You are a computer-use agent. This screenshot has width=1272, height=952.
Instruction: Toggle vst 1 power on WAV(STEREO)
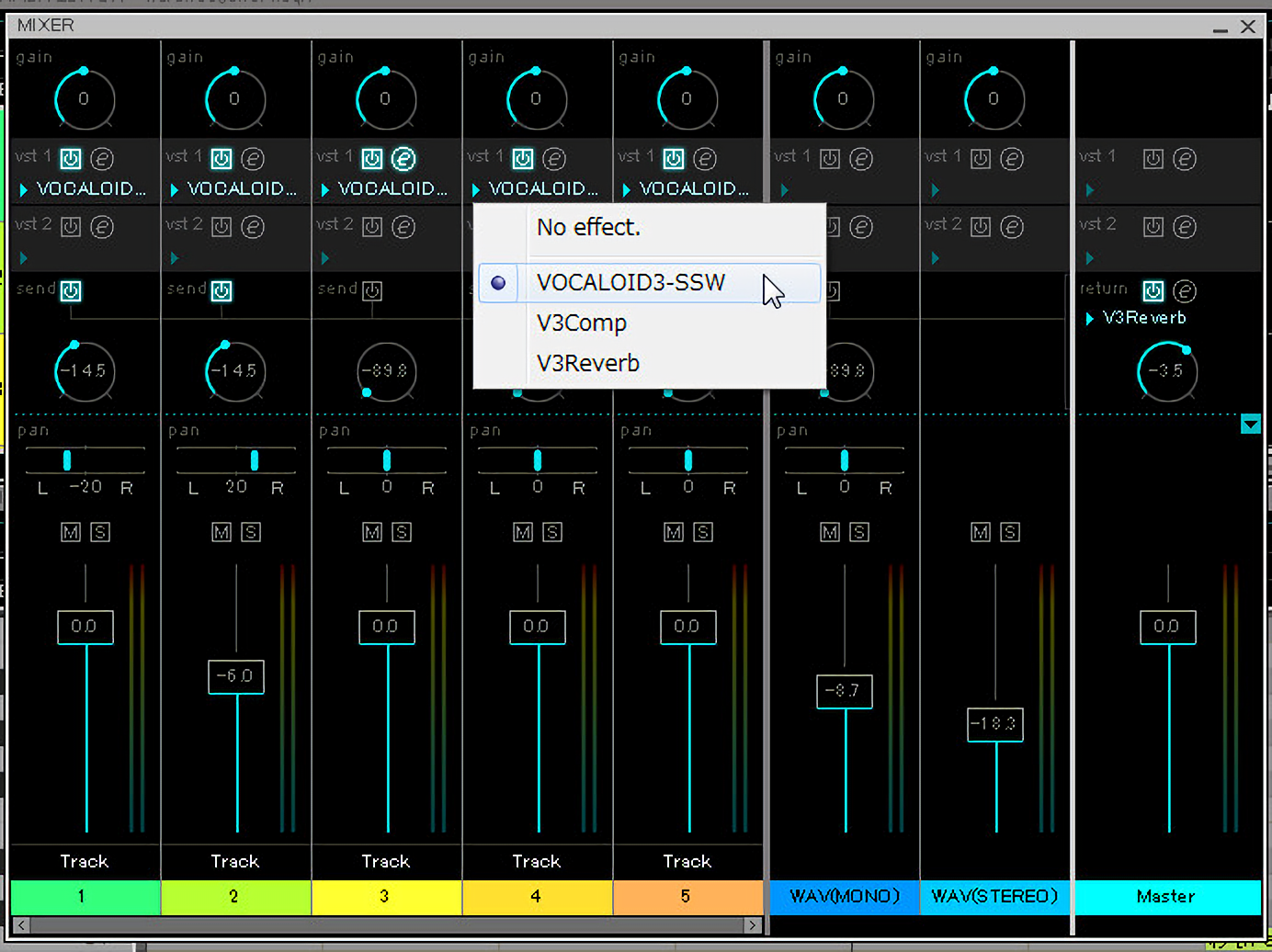pyautogui.click(x=981, y=159)
